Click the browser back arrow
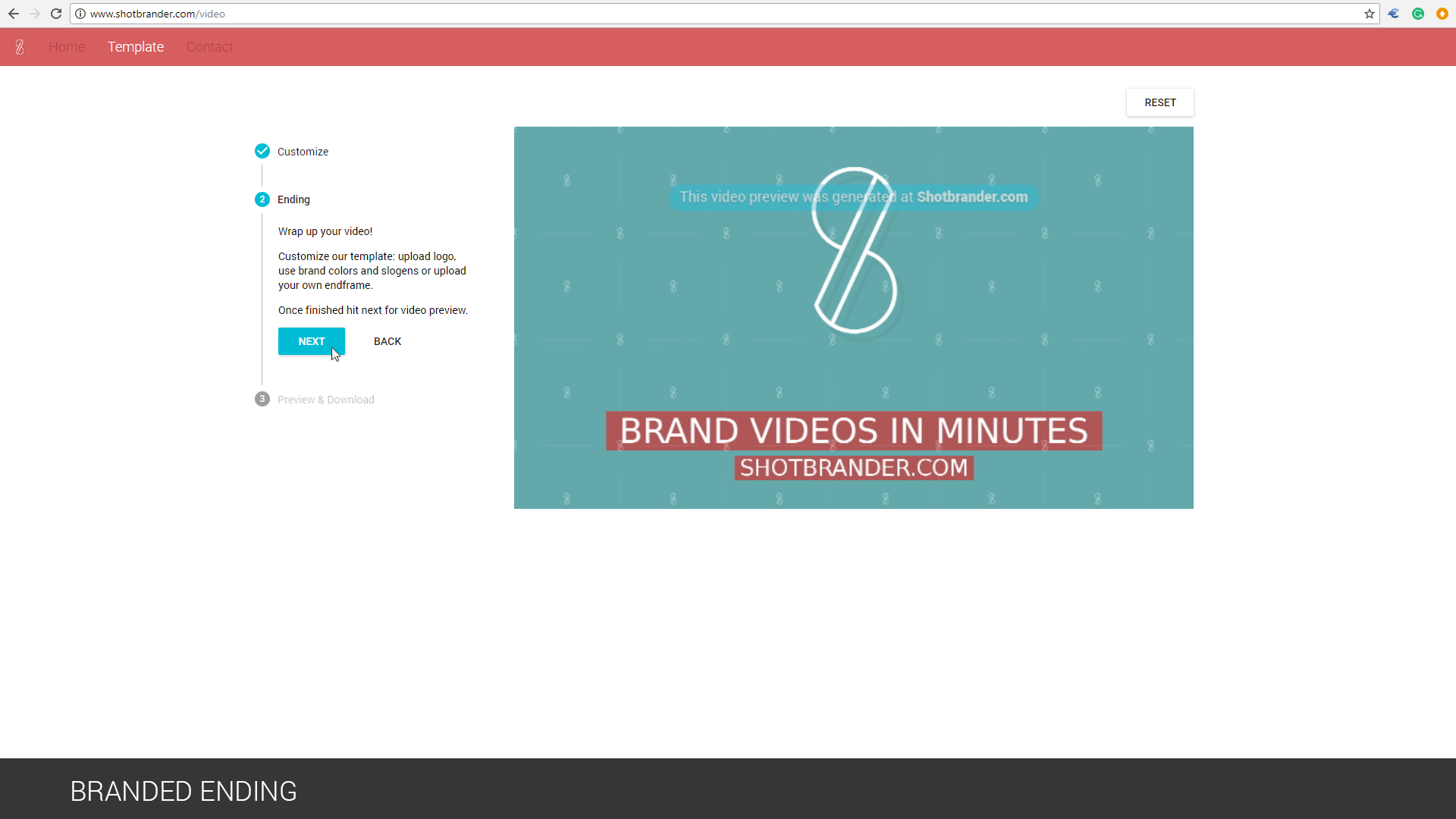1456x819 pixels. point(14,14)
